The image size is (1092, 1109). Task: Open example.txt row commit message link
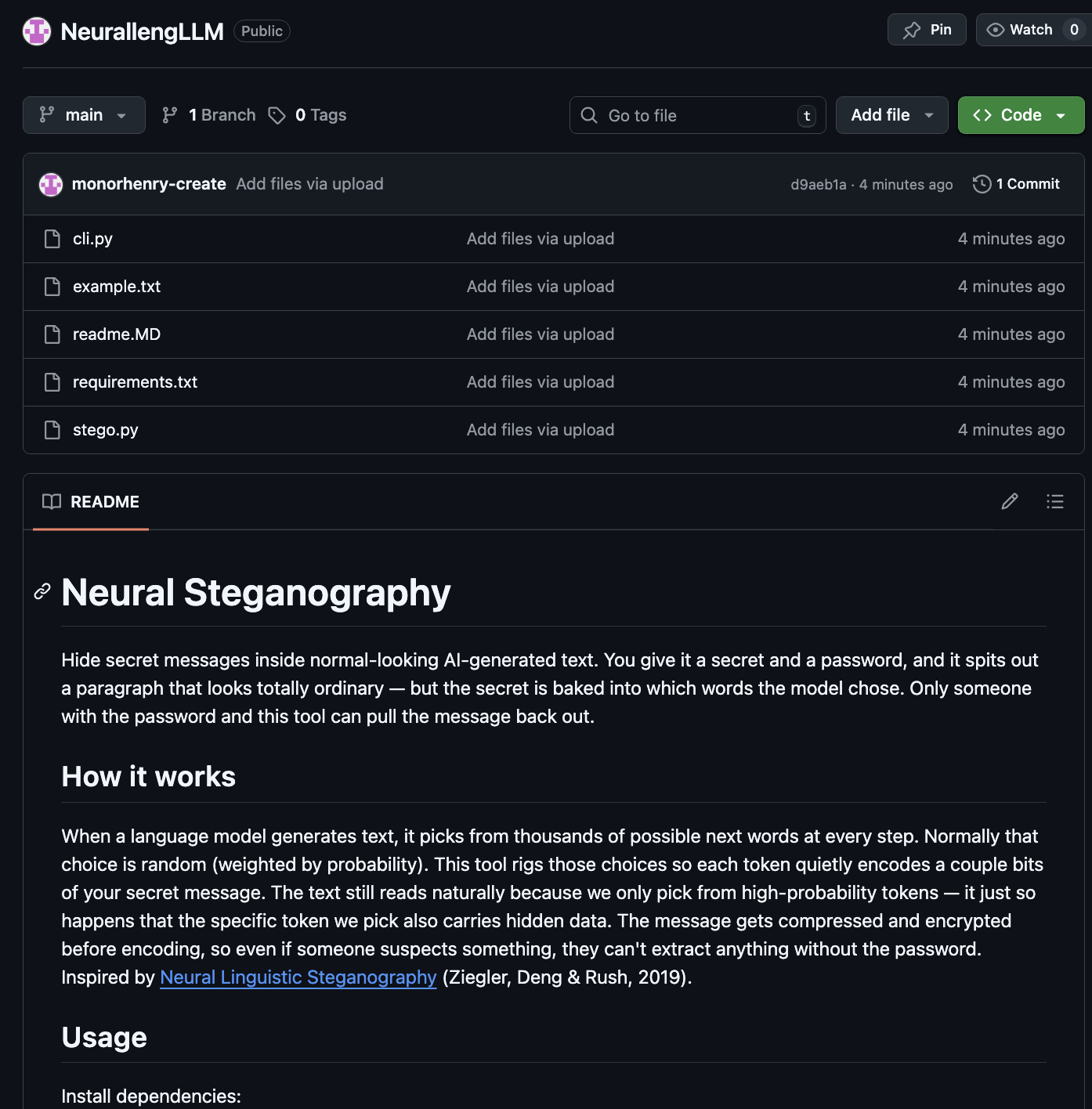point(541,287)
